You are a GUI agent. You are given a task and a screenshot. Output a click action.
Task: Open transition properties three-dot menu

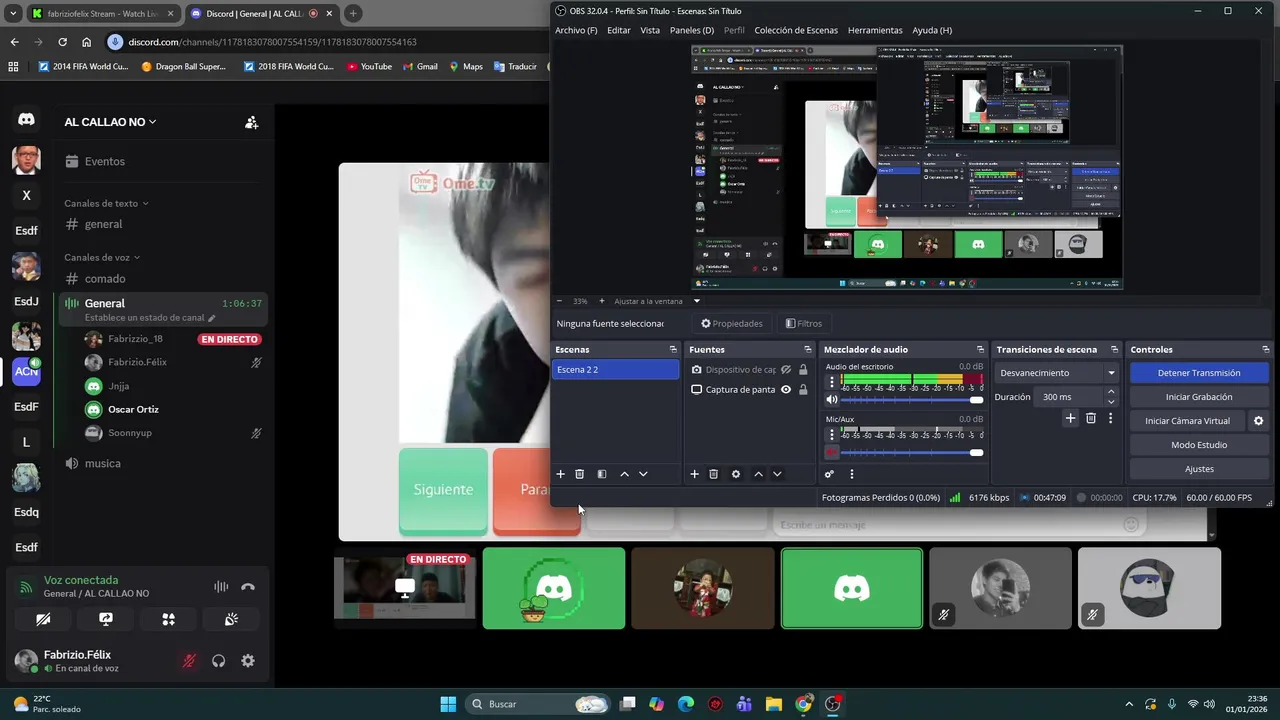coord(1110,418)
